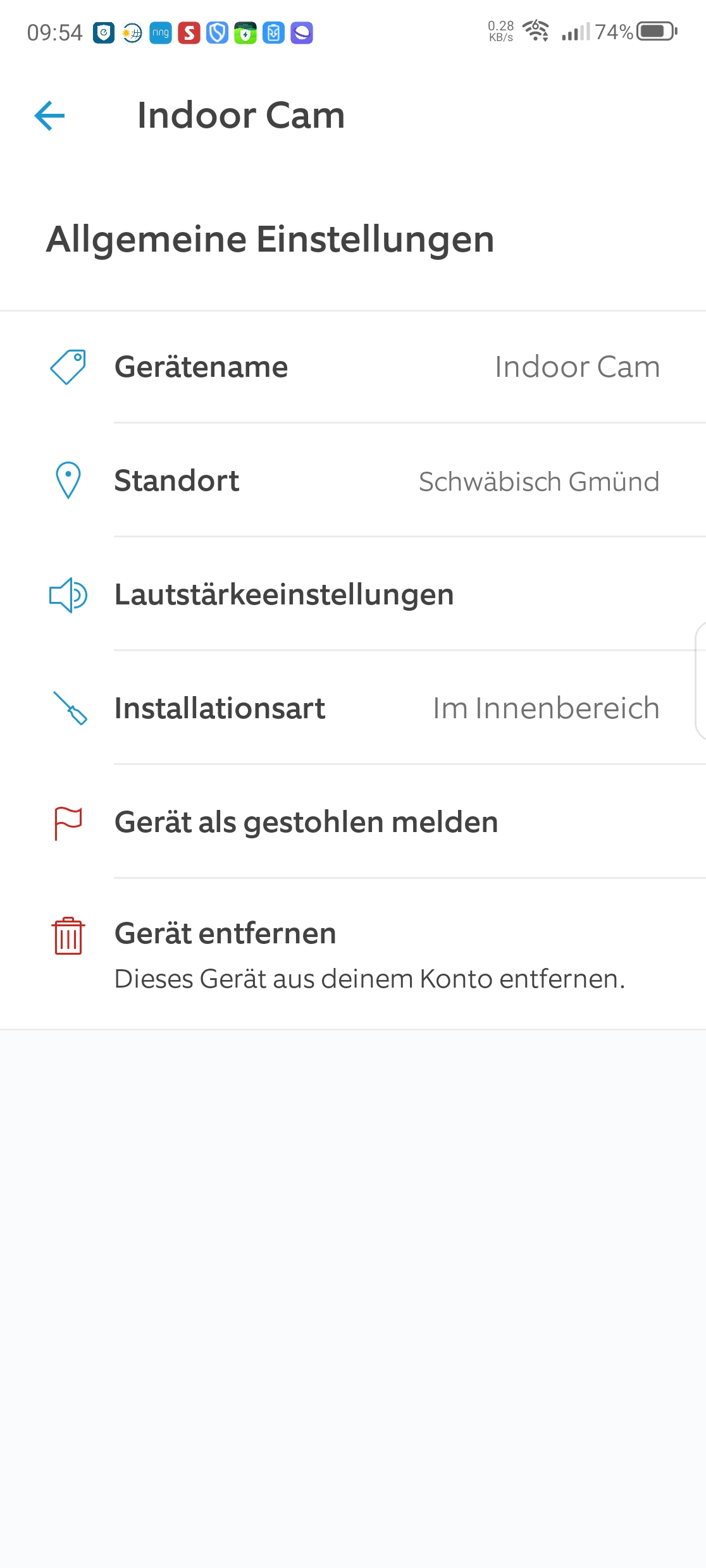This screenshot has height=1568, width=706.
Task: Tap the red stolen-device flag icon
Action: [68, 823]
